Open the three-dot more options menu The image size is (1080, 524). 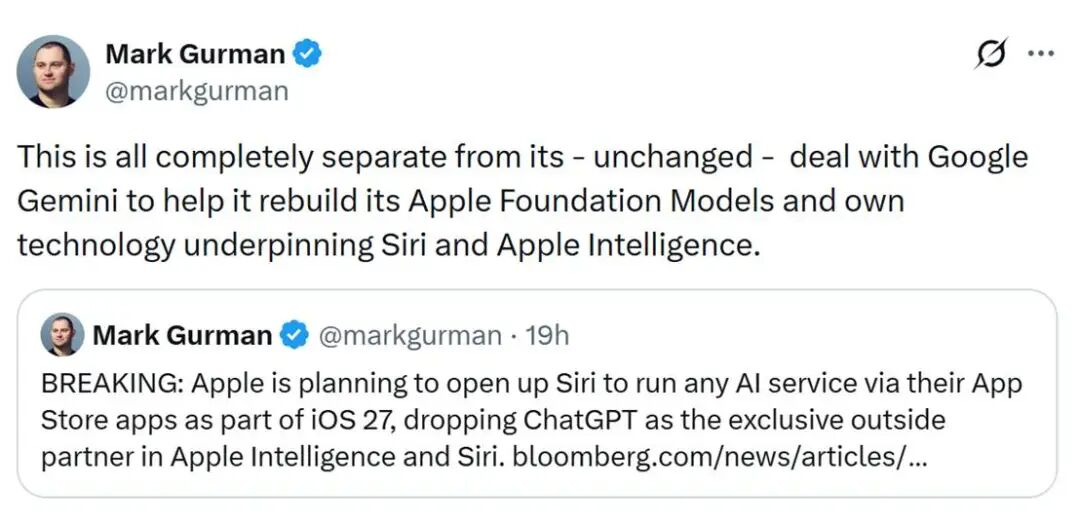(1040, 56)
